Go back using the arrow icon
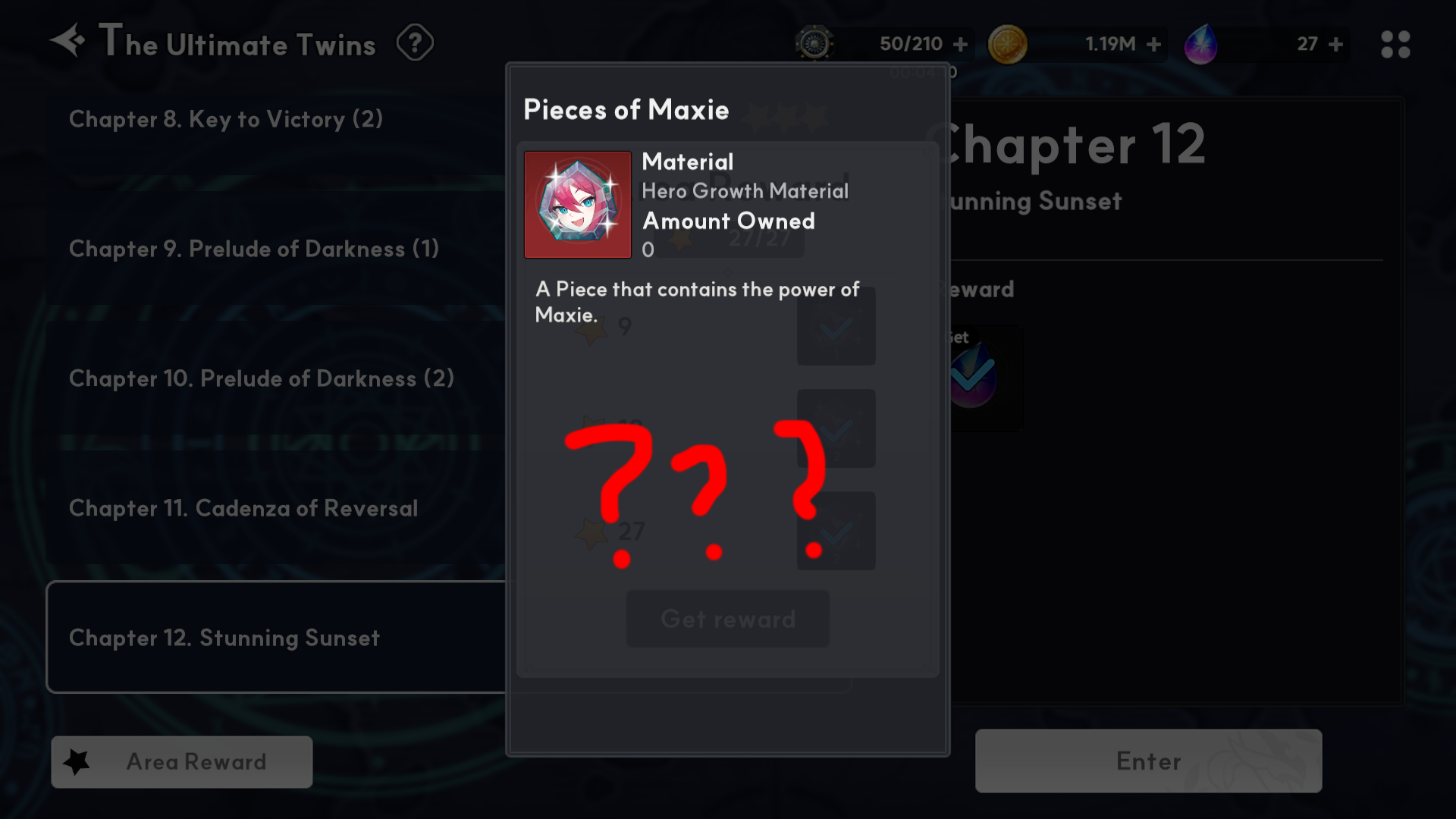Screen dimensions: 1456x819 67,40
